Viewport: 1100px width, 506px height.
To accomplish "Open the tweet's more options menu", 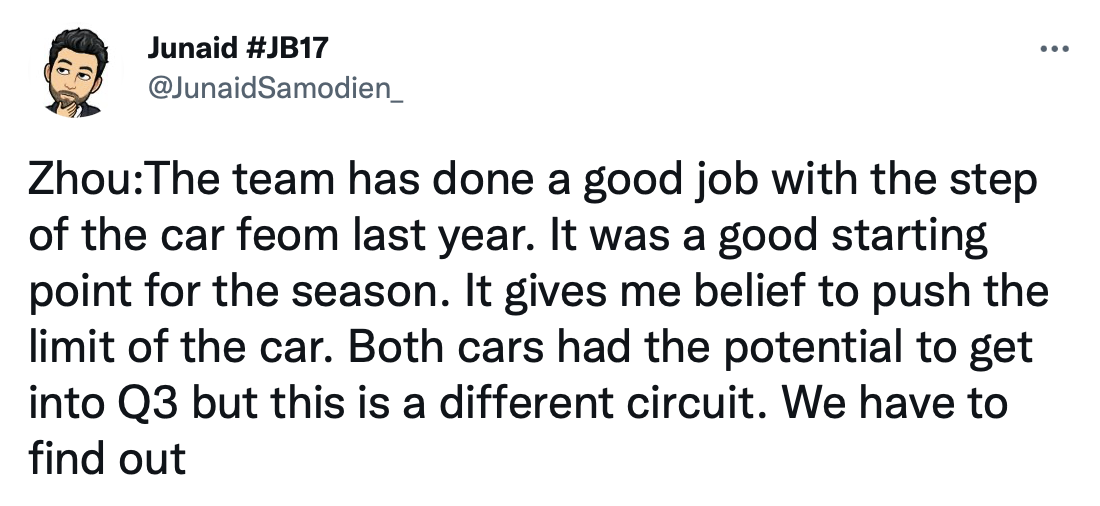I will click(1054, 48).
